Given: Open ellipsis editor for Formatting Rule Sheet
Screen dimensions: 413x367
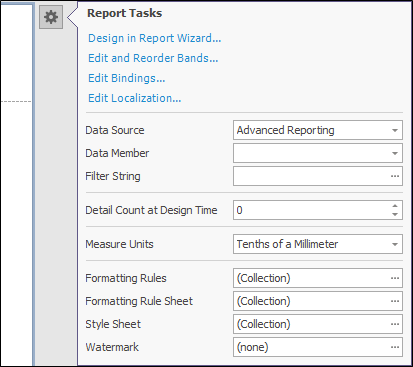Looking at the screenshot, I should [395, 301].
